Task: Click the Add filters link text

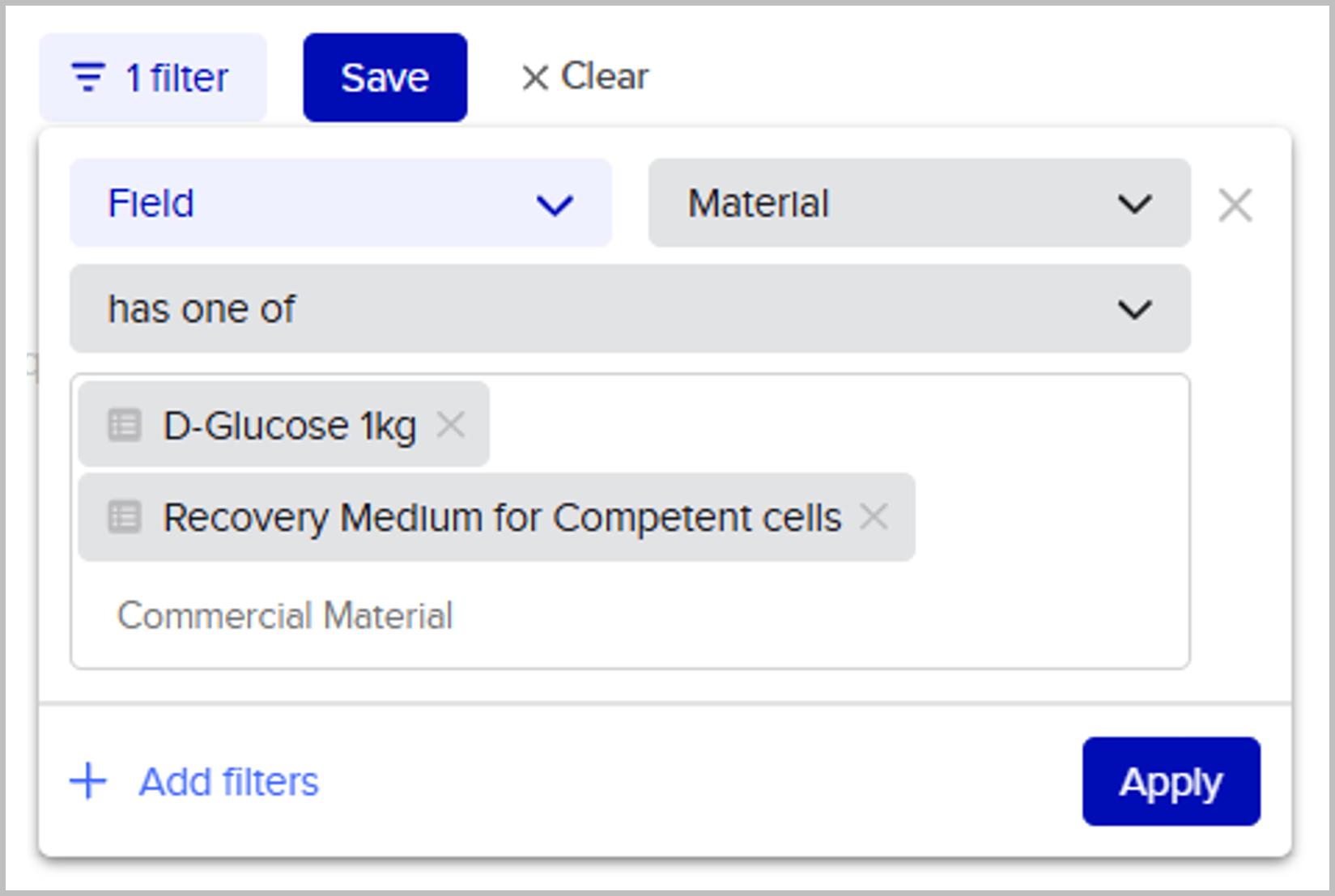Action: coord(229,782)
